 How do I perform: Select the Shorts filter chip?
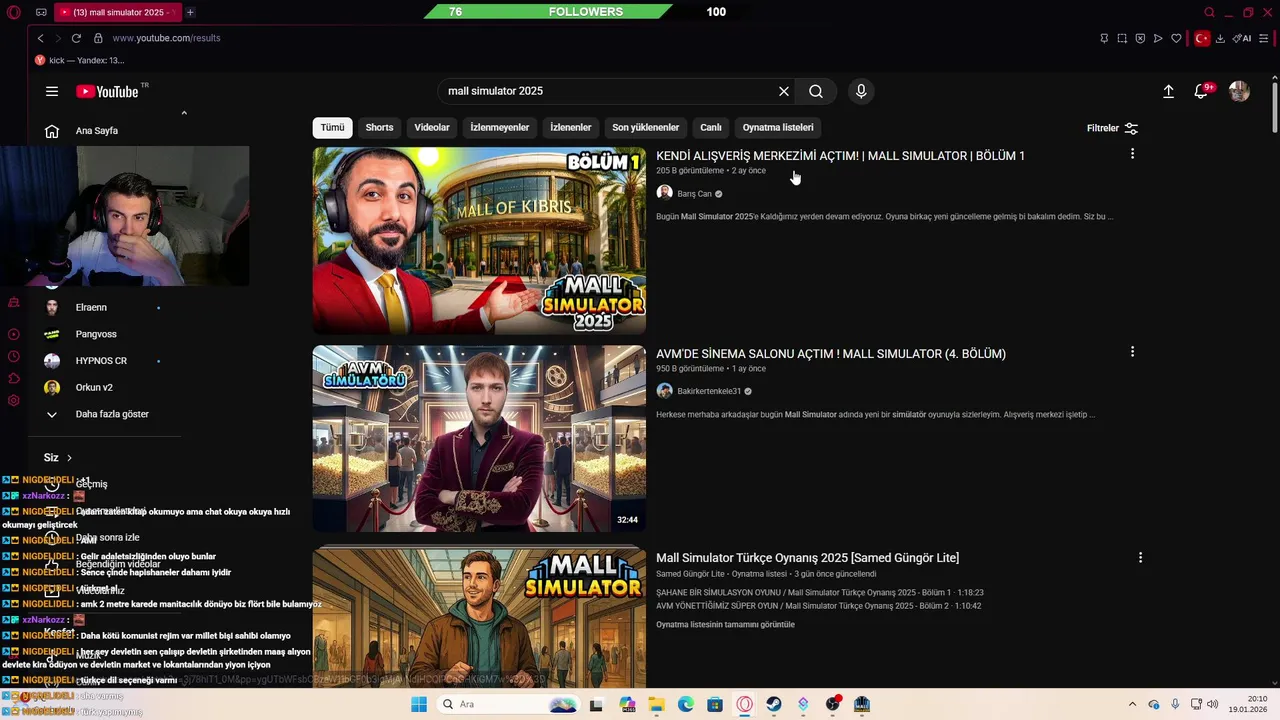379,127
